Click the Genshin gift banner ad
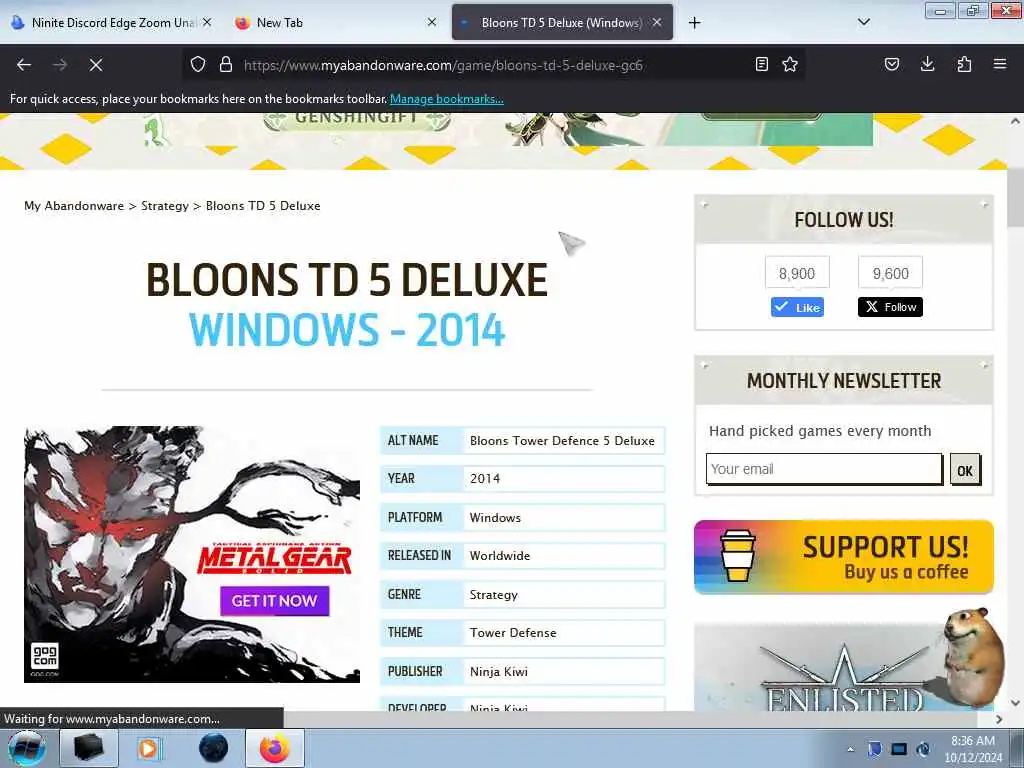Image resolution: width=1024 pixels, height=768 pixels. [509, 129]
